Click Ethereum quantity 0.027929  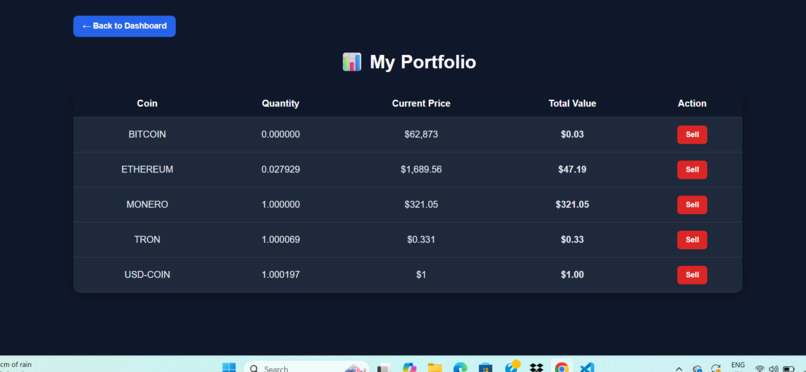coord(281,170)
